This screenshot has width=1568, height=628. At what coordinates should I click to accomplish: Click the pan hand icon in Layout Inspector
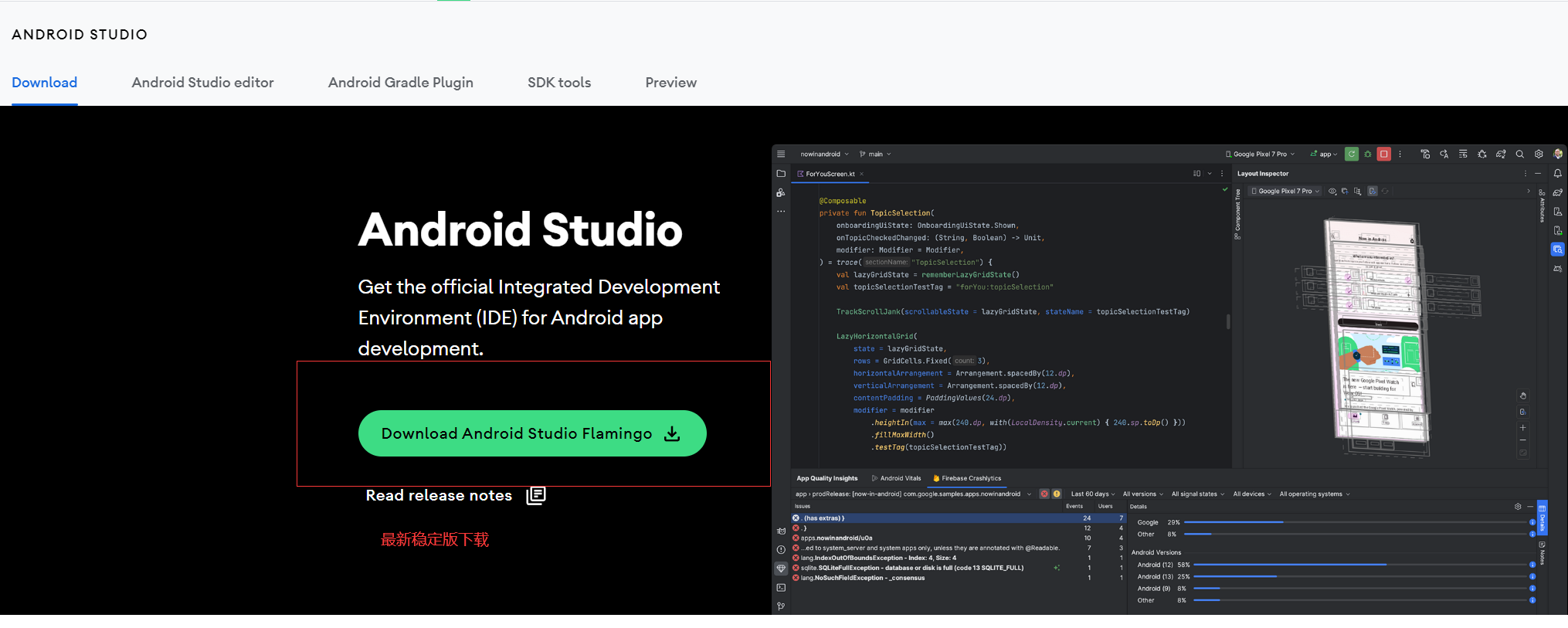1522,395
